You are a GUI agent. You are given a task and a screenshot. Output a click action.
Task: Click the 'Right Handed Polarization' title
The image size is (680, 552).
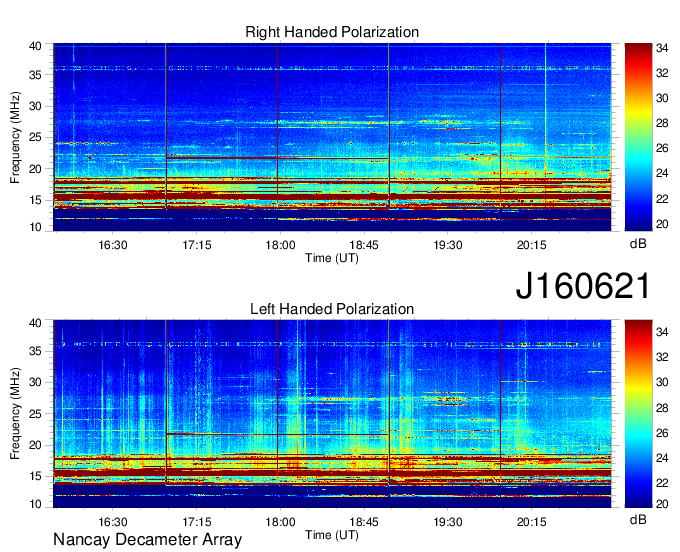332,32
